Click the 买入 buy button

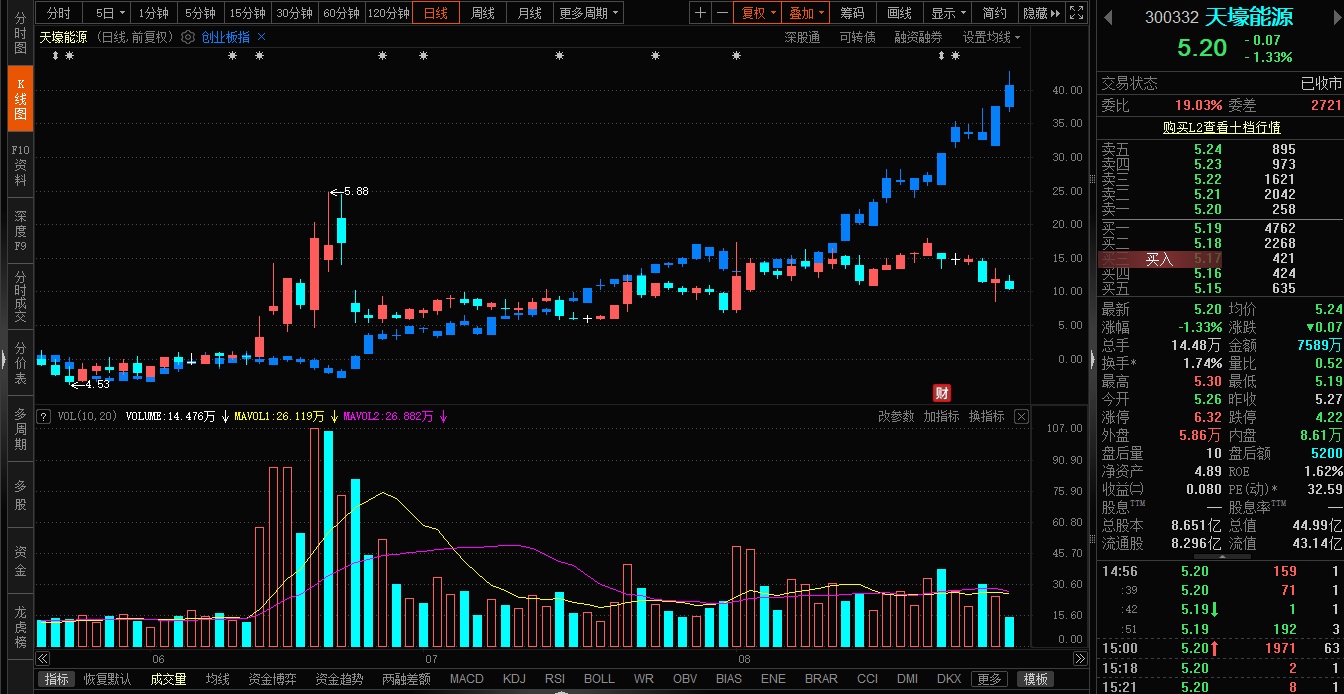coord(1159,259)
